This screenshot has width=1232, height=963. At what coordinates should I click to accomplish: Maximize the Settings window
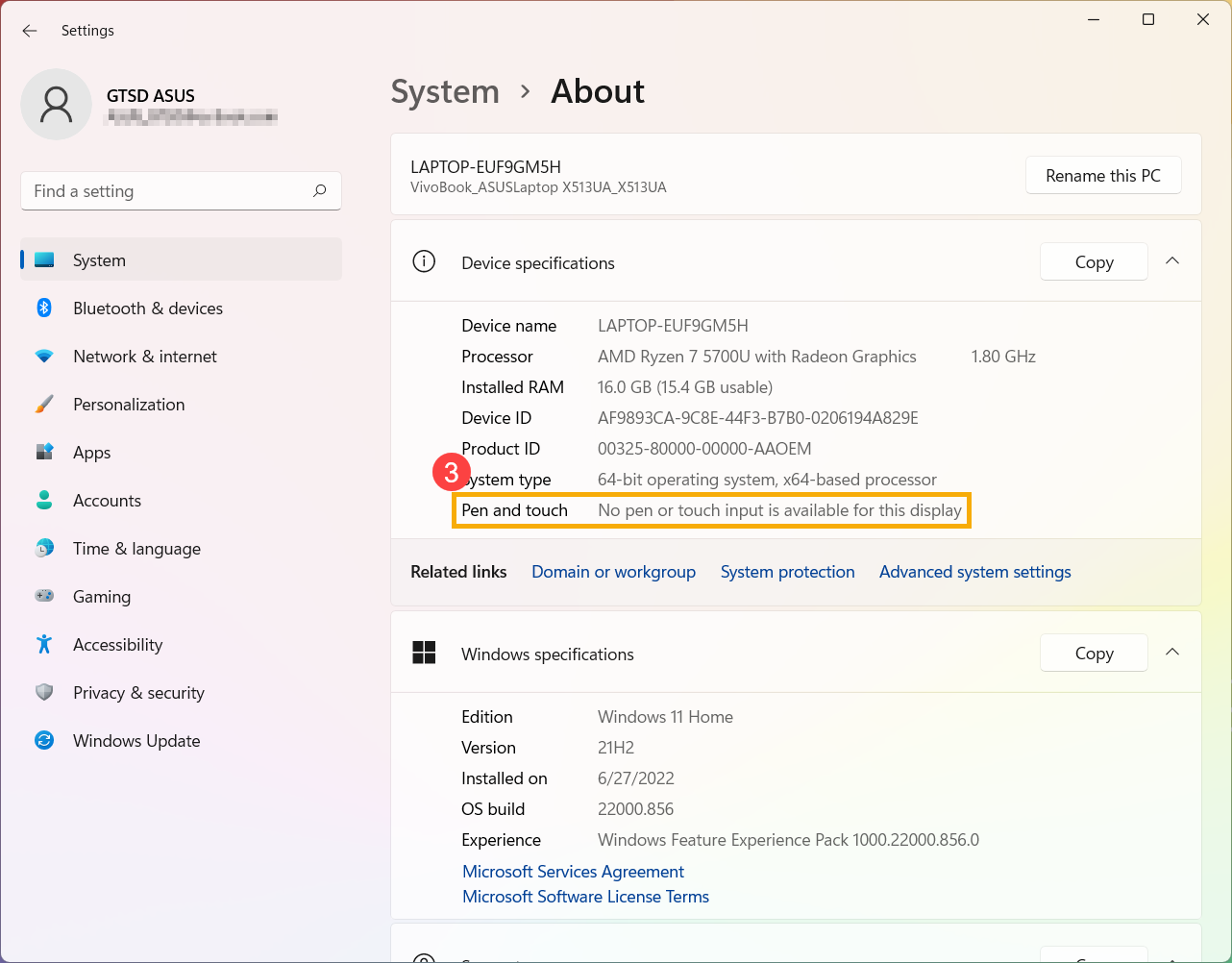tap(1148, 19)
